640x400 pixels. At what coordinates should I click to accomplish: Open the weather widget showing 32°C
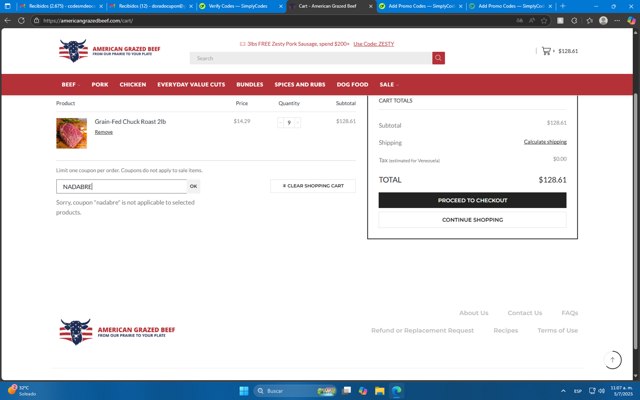(22, 391)
